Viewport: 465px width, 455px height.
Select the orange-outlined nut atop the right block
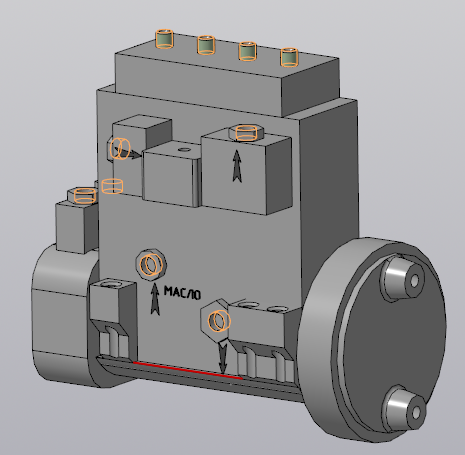(x=246, y=133)
